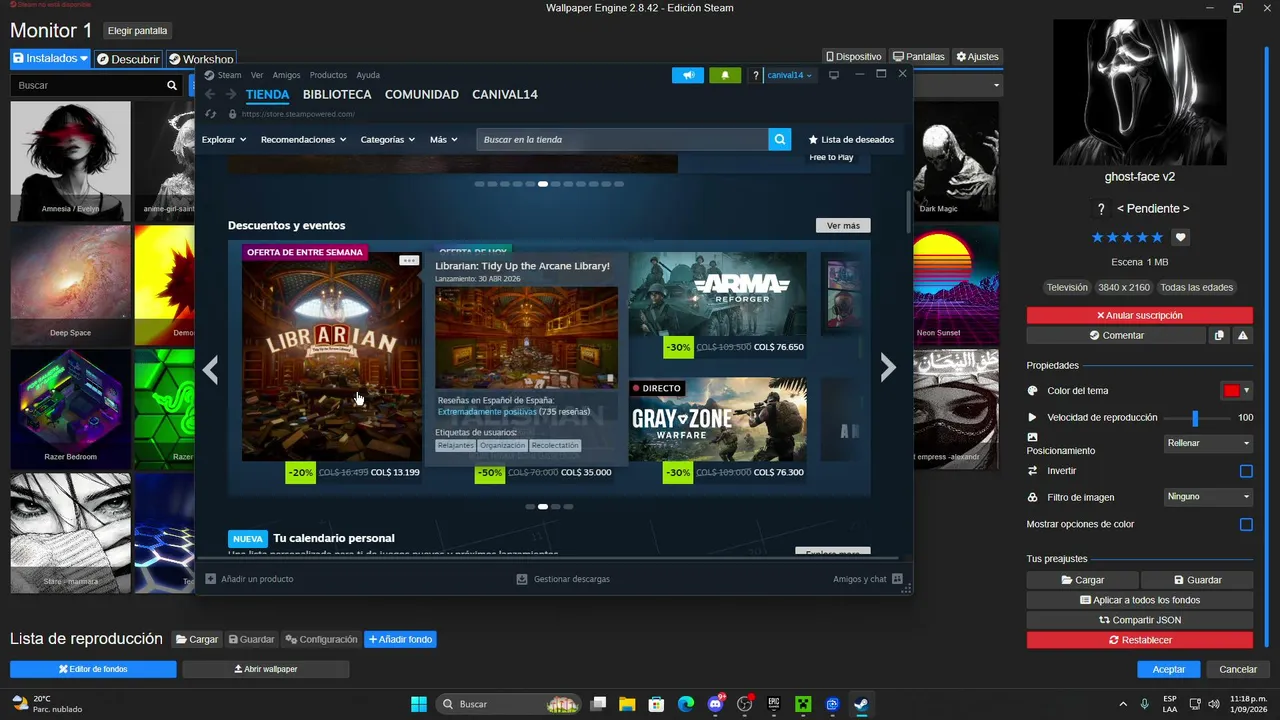Open the canival14 account dropdown

coord(791,75)
